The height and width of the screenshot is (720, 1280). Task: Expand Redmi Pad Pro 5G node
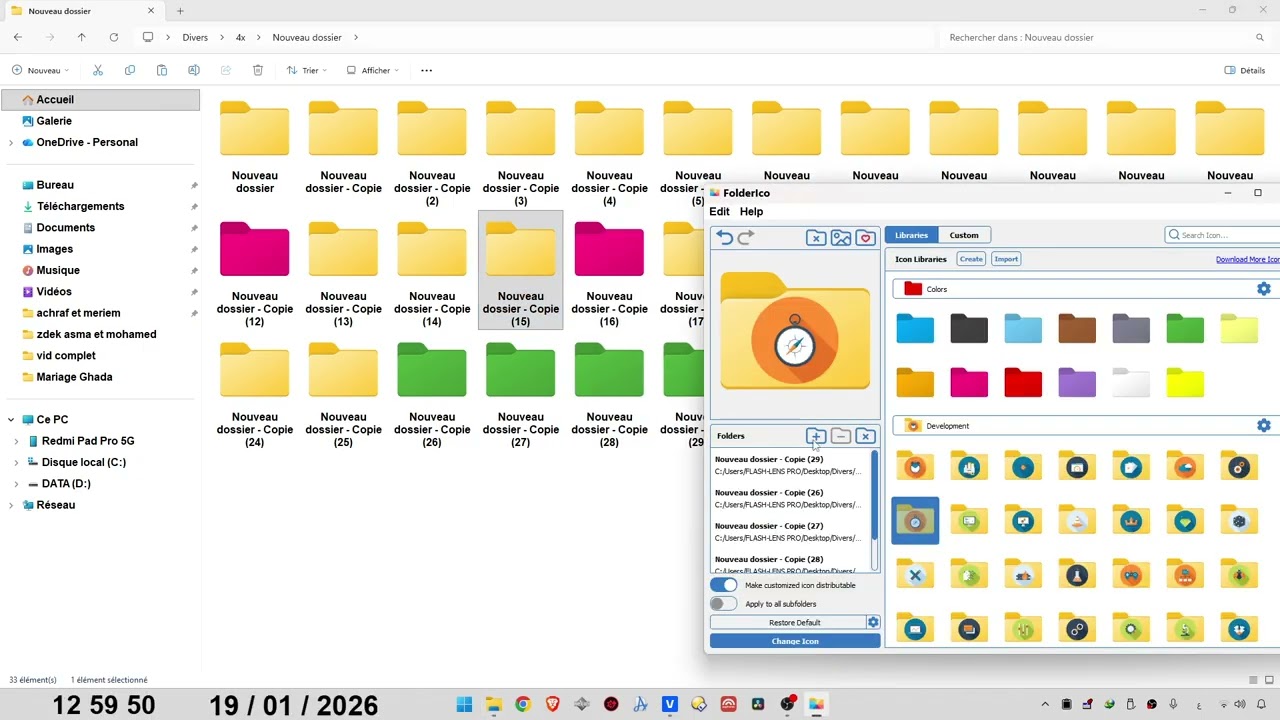click(x=16, y=441)
